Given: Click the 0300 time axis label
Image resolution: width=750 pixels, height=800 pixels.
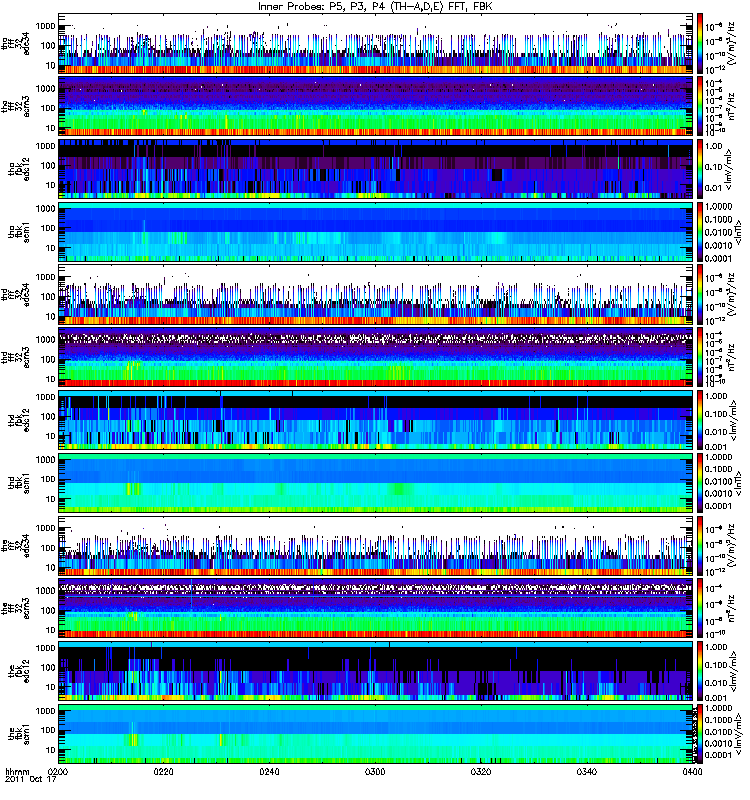Looking at the screenshot, I should coord(375,771).
